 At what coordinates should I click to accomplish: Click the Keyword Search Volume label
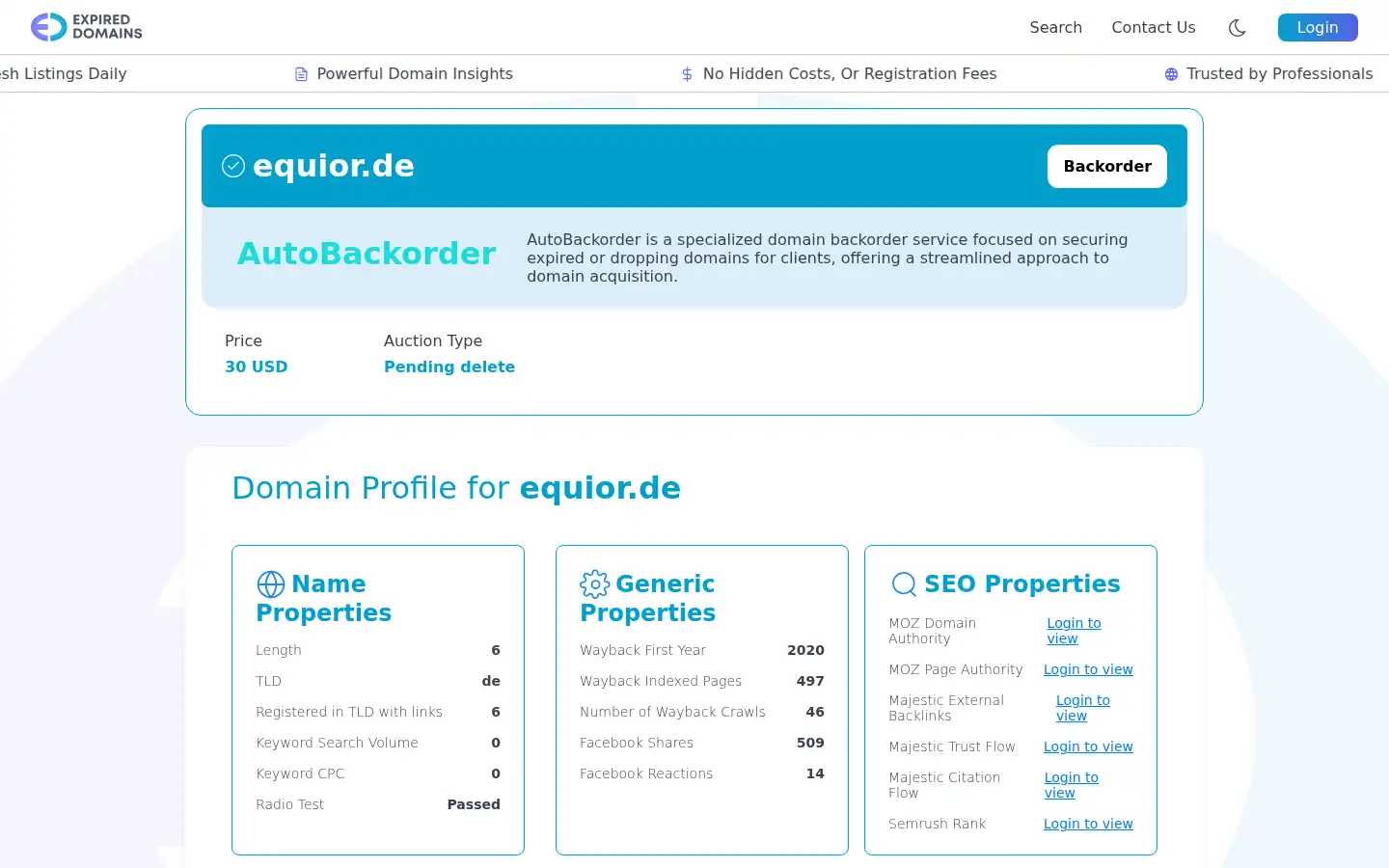[x=337, y=743]
